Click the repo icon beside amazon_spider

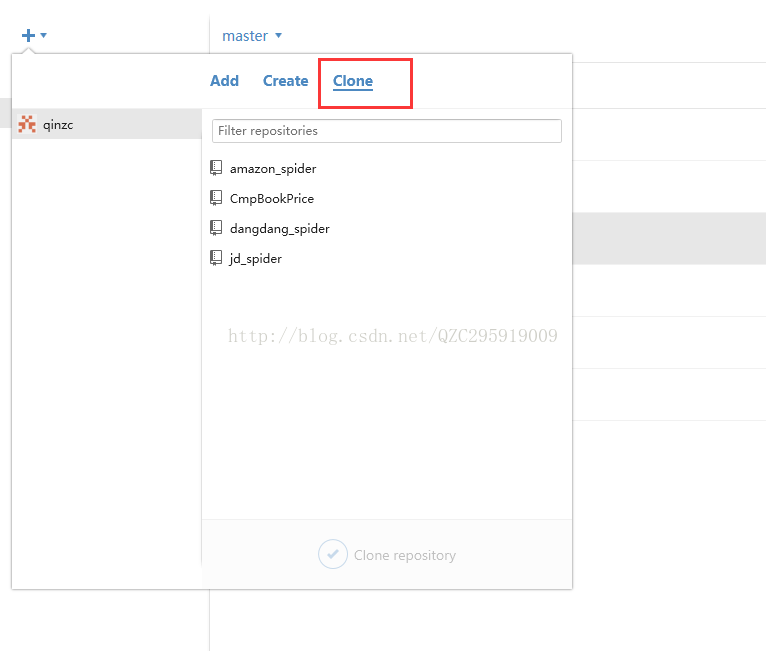[216, 168]
